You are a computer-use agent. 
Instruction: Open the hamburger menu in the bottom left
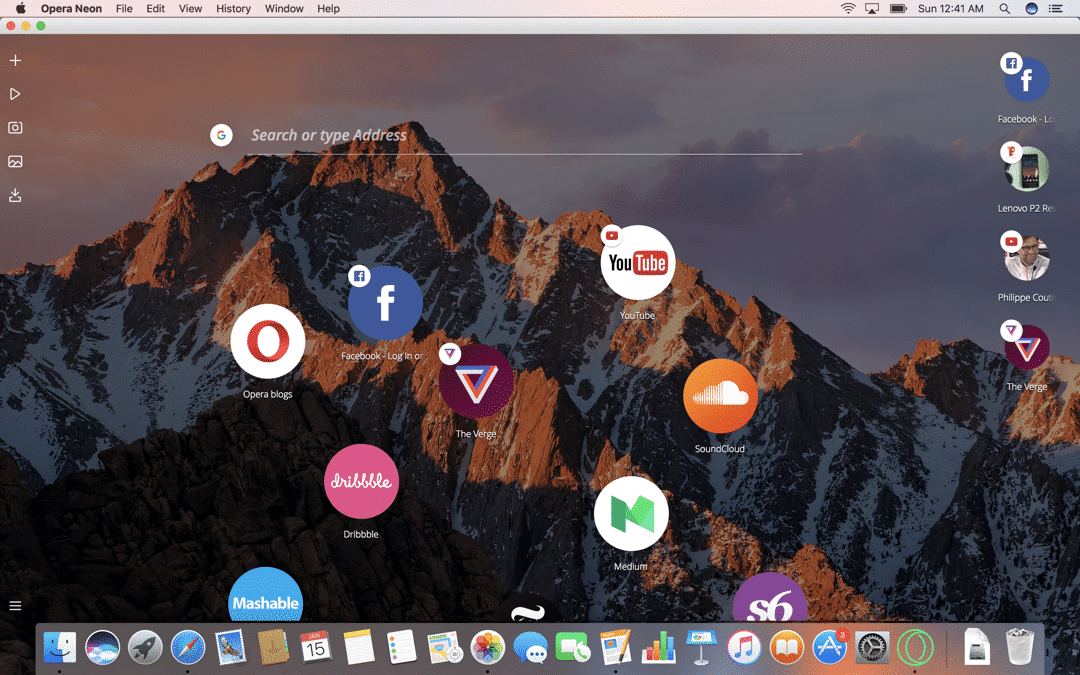tap(15, 606)
